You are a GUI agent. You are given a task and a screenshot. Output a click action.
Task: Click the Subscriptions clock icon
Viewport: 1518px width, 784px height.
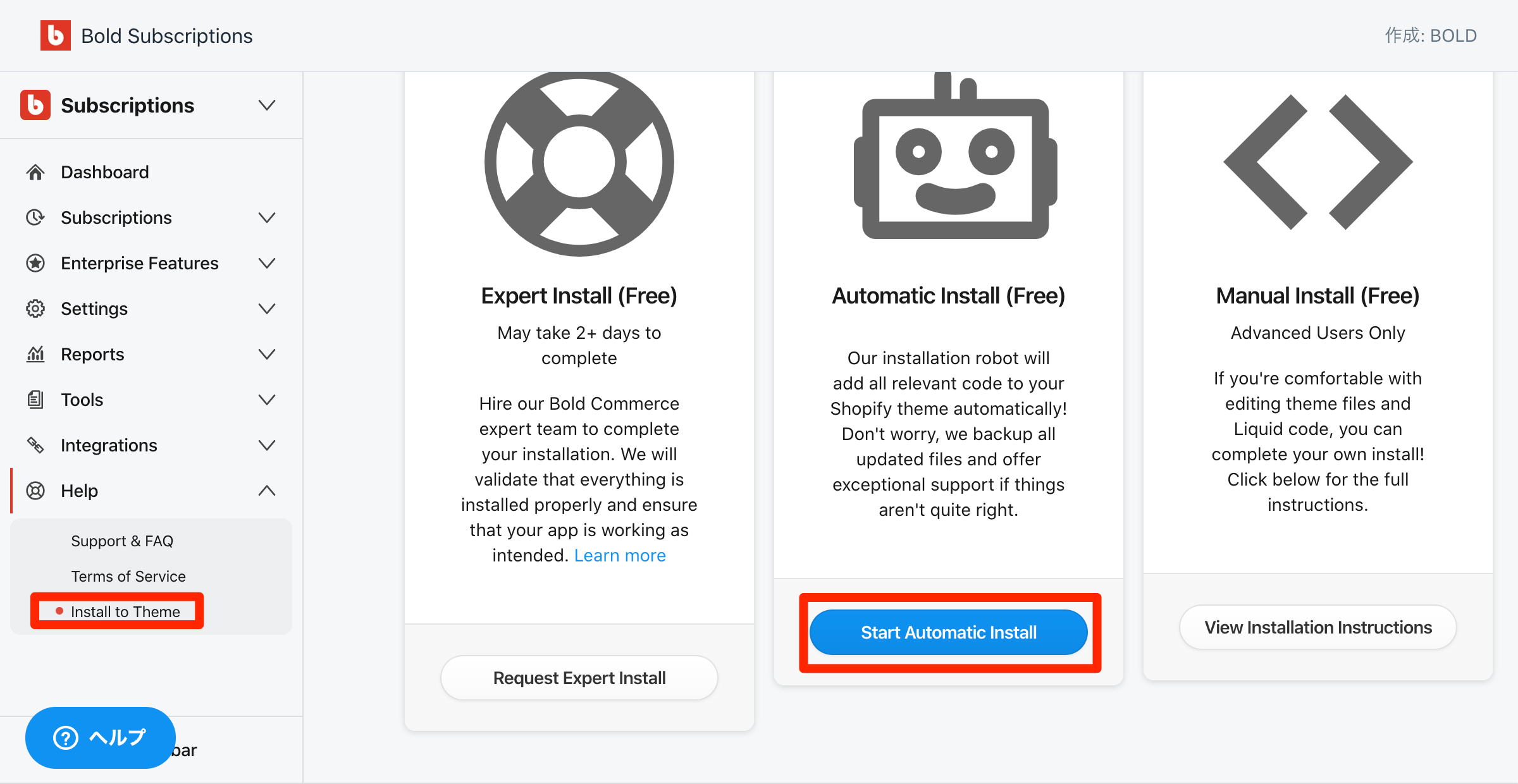(35, 217)
